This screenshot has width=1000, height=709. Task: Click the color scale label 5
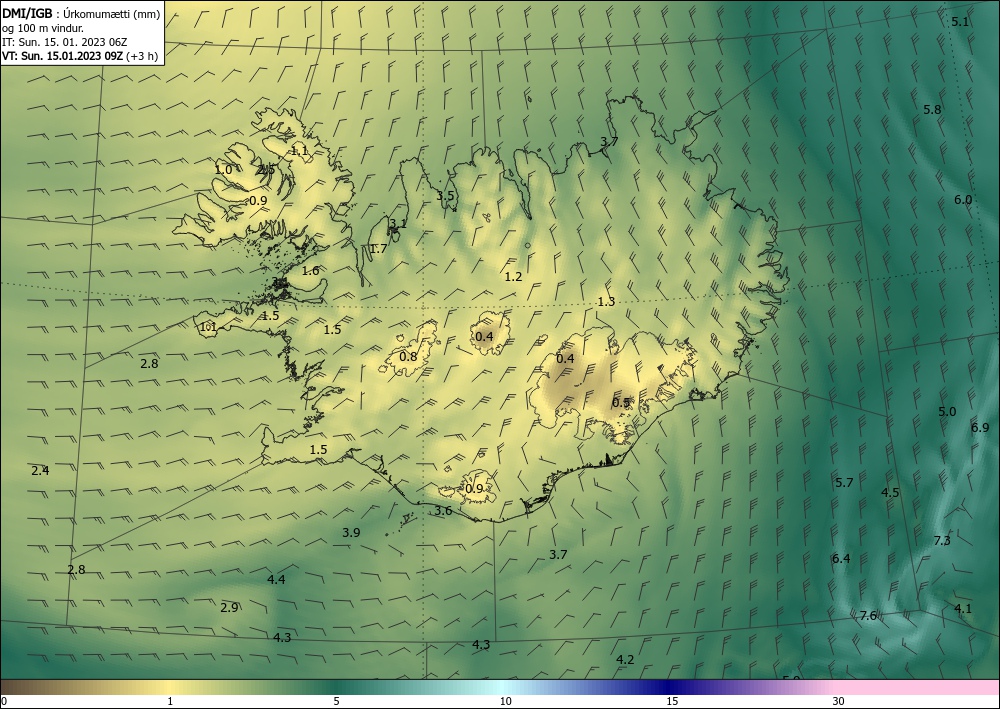click(x=336, y=701)
